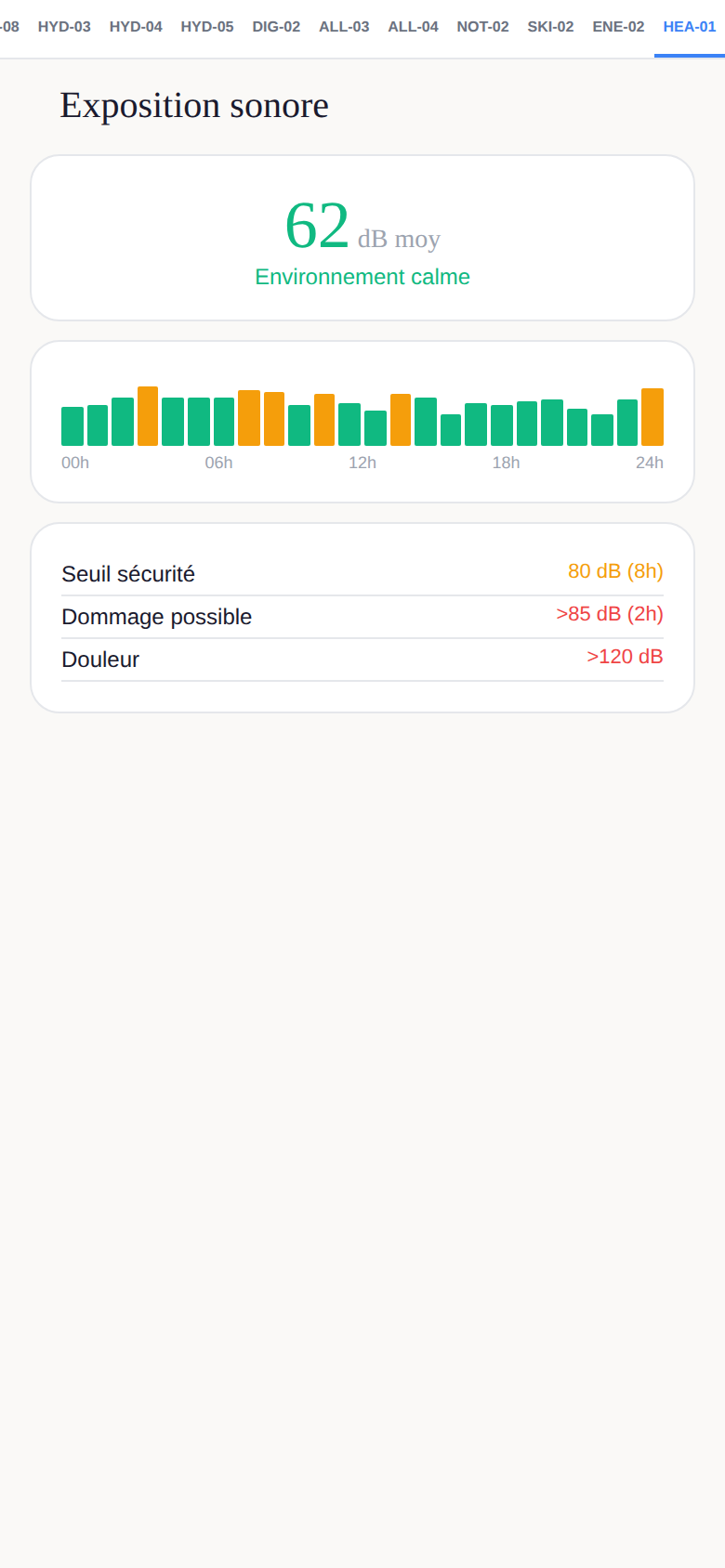The height and width of the screenshot is (1568, 725).
Task: Click the 62 dB average reading
Action: click(362, 226)
